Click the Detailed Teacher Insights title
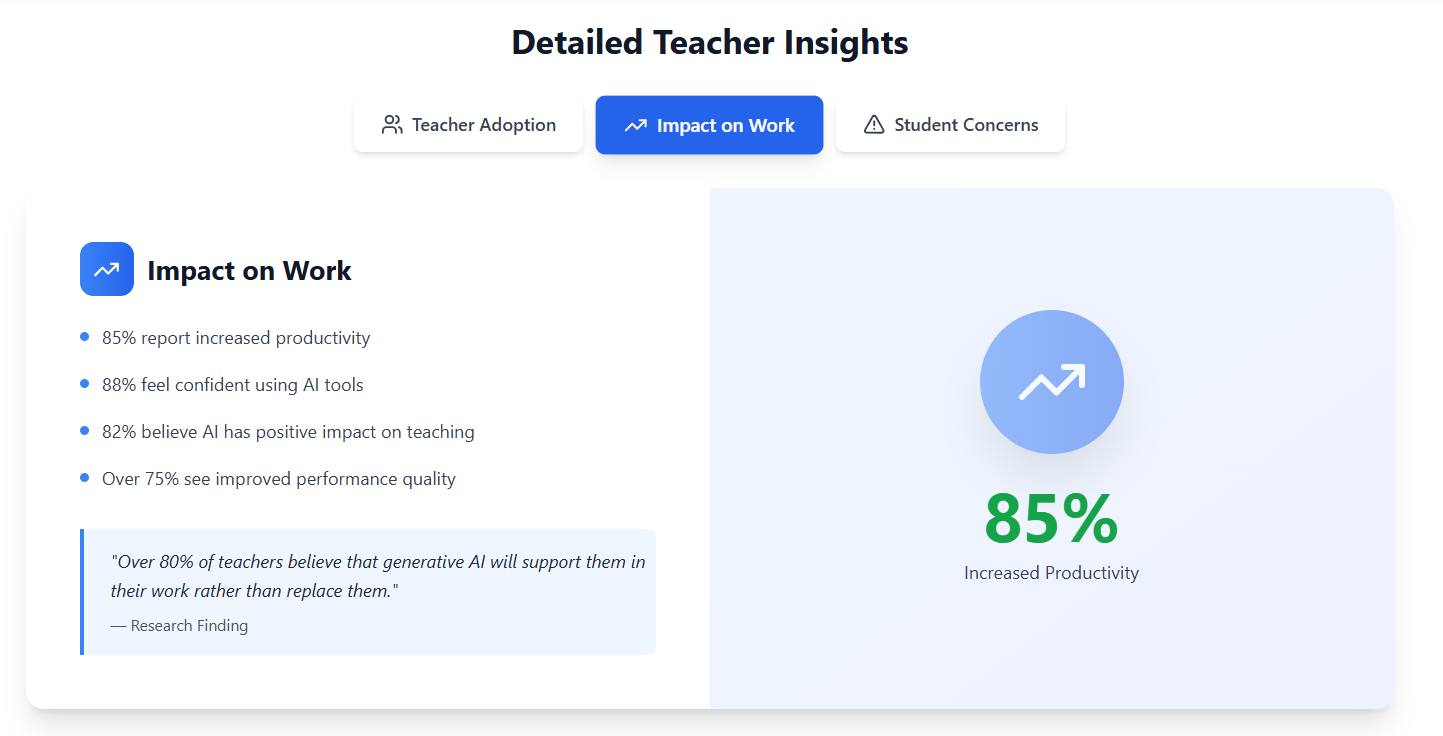 [709, 42]
